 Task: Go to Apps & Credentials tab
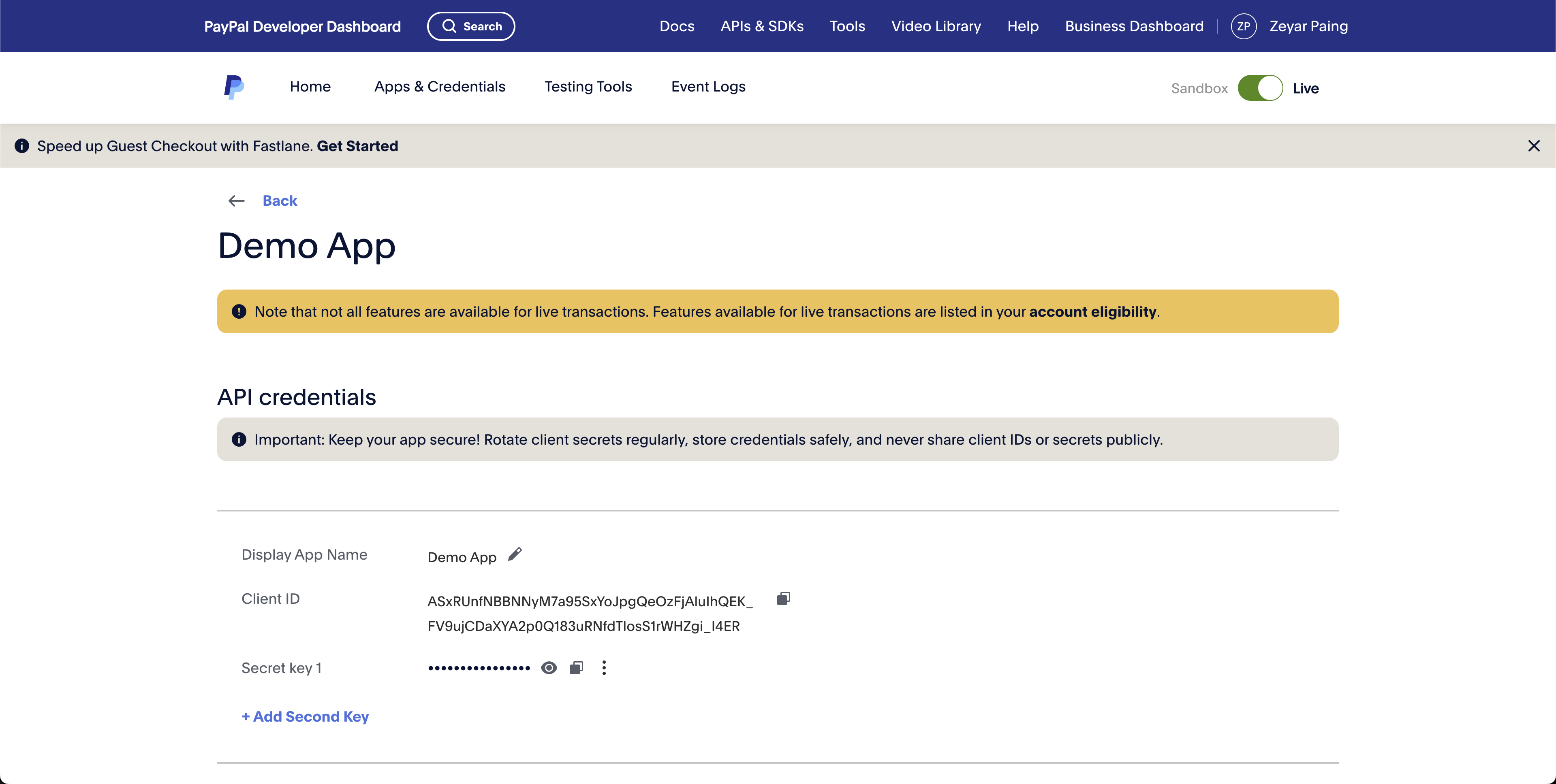(x=439, y=87)
